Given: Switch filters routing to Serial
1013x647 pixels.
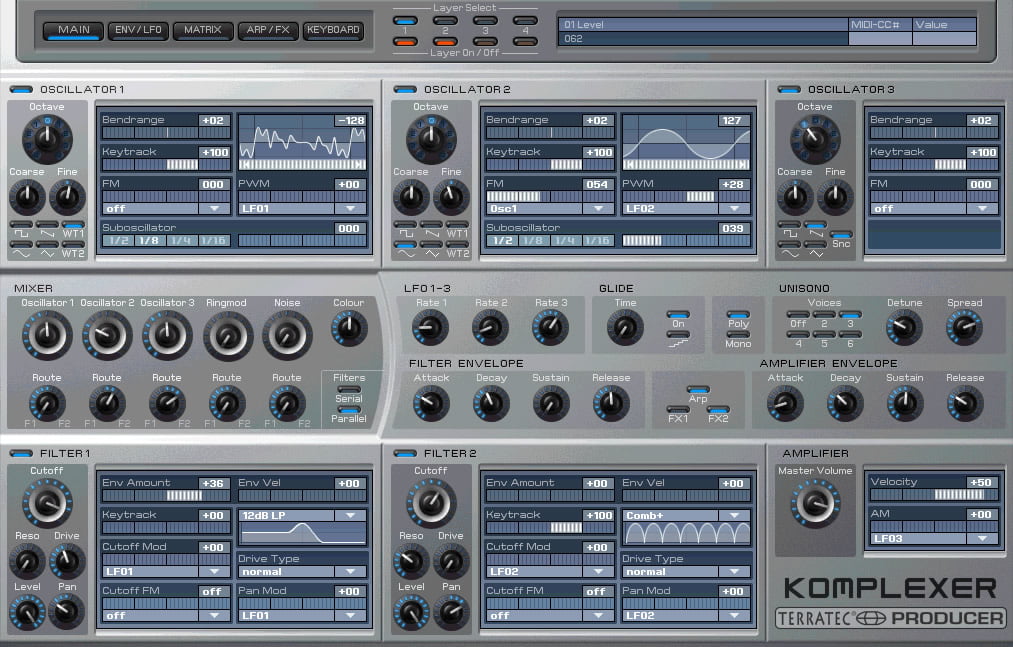Looking at the screenshot, I should pos(349,390).
